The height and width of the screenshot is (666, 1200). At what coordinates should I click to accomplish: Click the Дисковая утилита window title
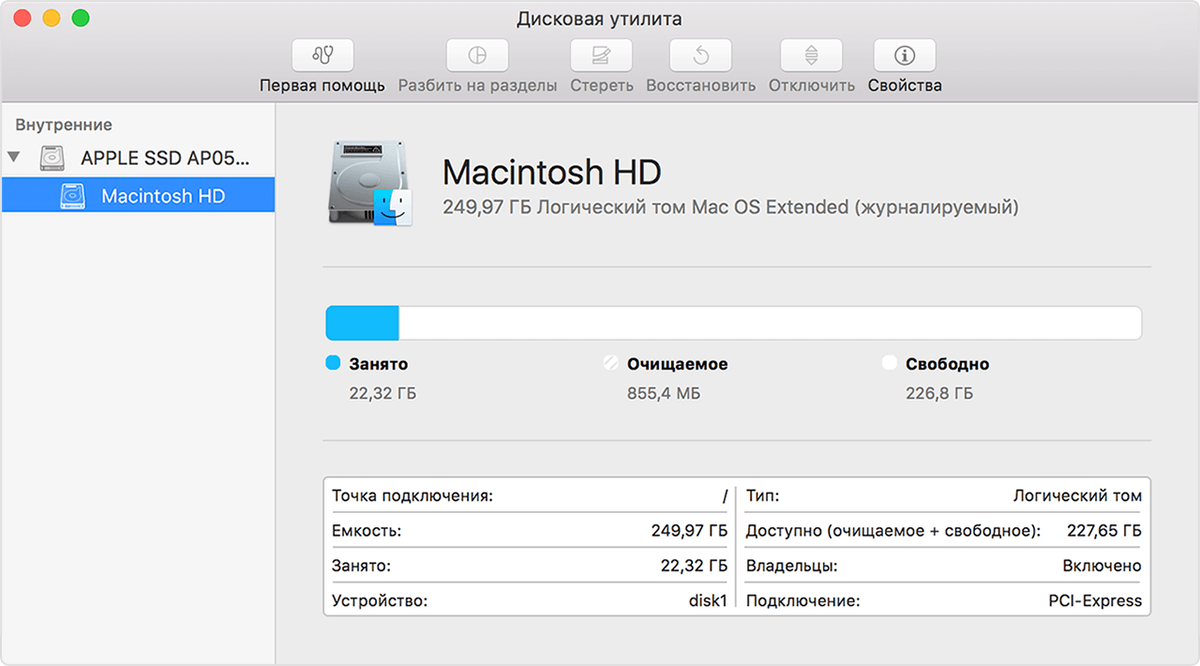[600, 18]
